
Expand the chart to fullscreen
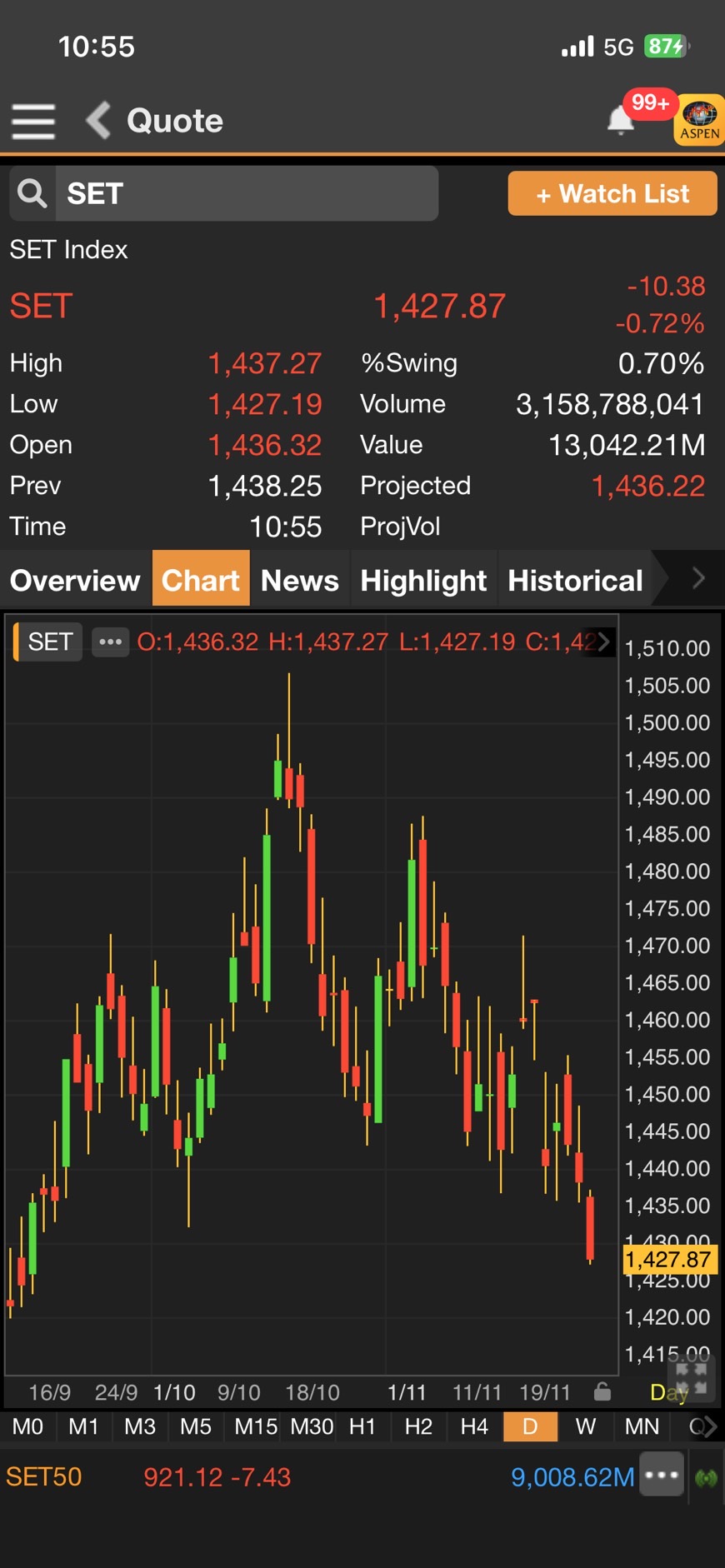pyautogui.click(x=691, y=1378)
